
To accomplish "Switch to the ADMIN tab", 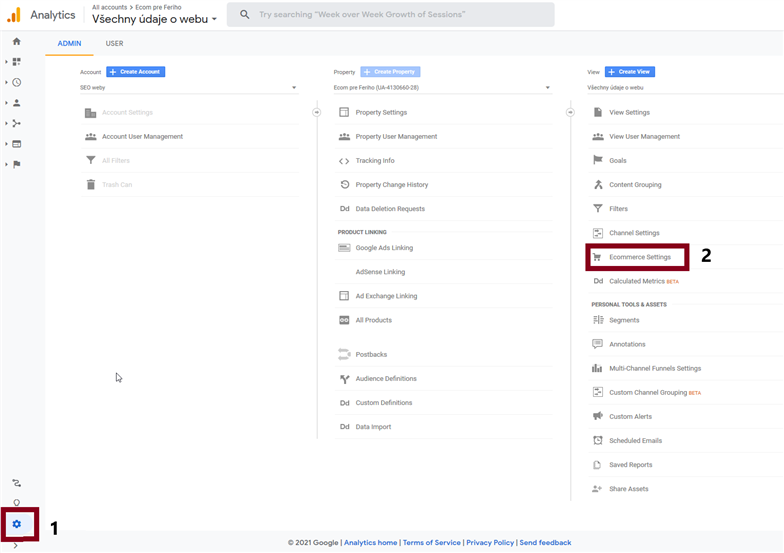I will coord(69,44).
